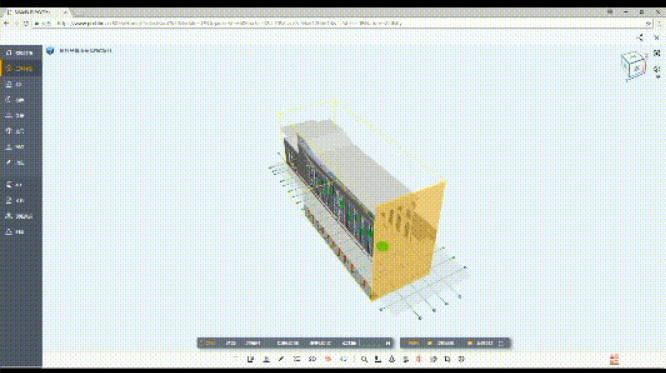
Task: Open the sidebar item with the pencil icon
Action: (x=21, y=163)
